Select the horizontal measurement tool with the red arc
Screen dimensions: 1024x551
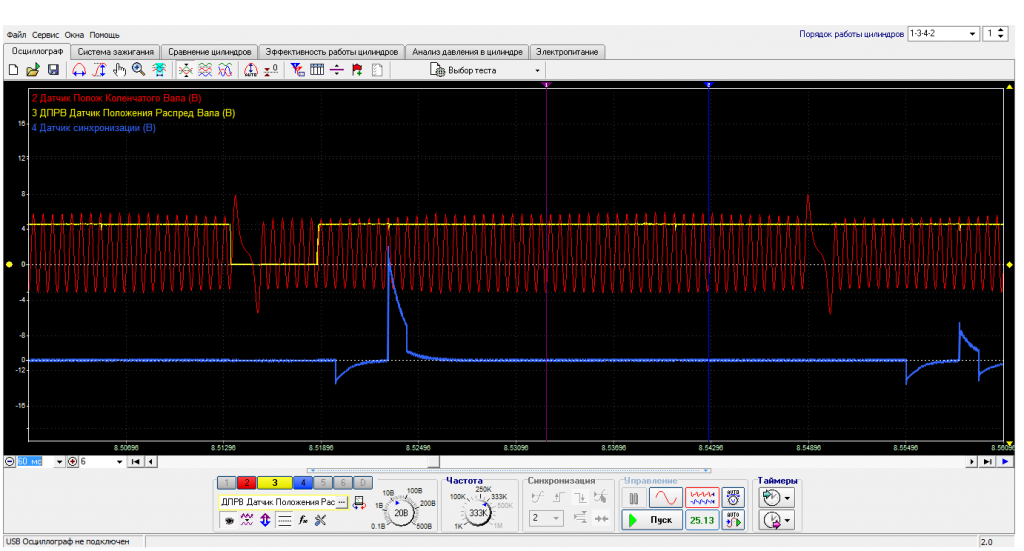79,70
